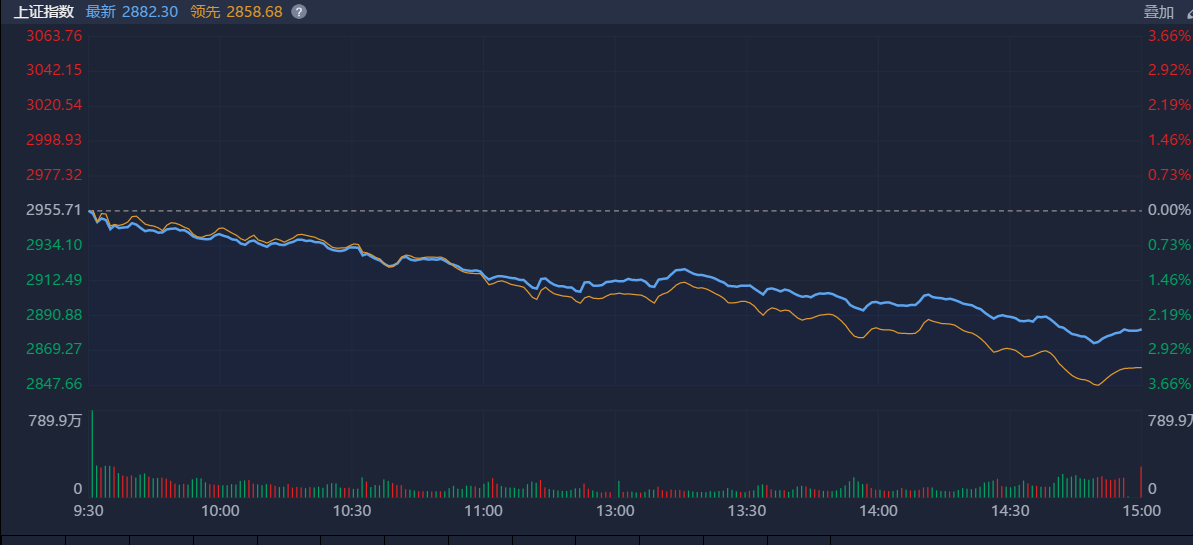Click the 15:00 closing time label

pos(1141,511)
